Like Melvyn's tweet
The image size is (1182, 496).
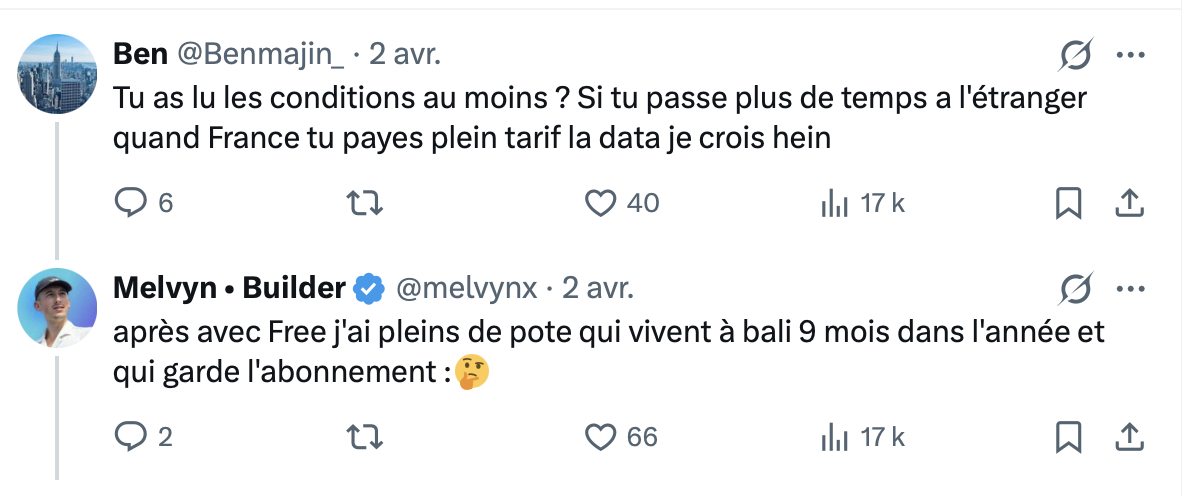(x=599, y=436)
